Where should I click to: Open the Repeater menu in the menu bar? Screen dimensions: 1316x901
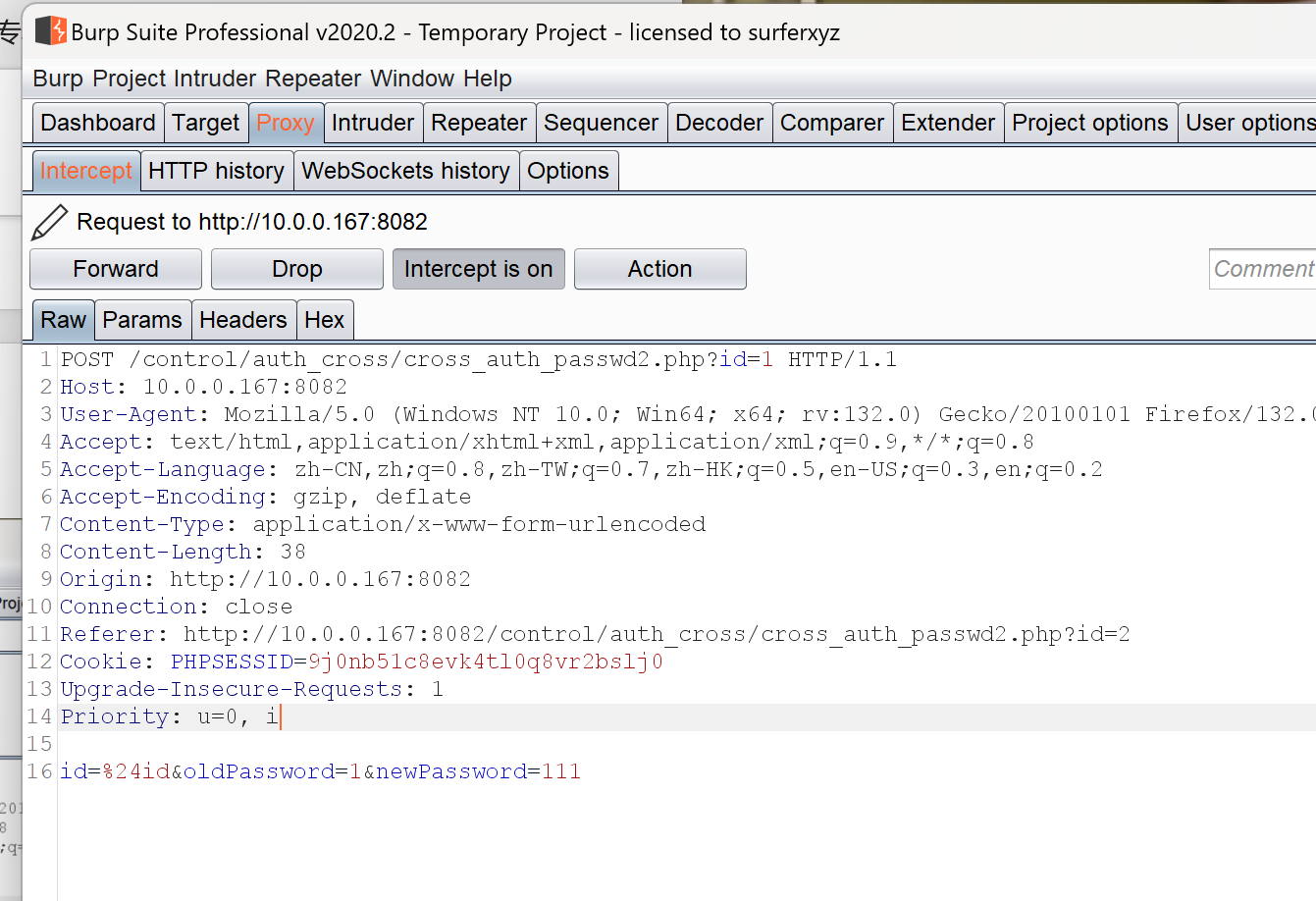313,79
